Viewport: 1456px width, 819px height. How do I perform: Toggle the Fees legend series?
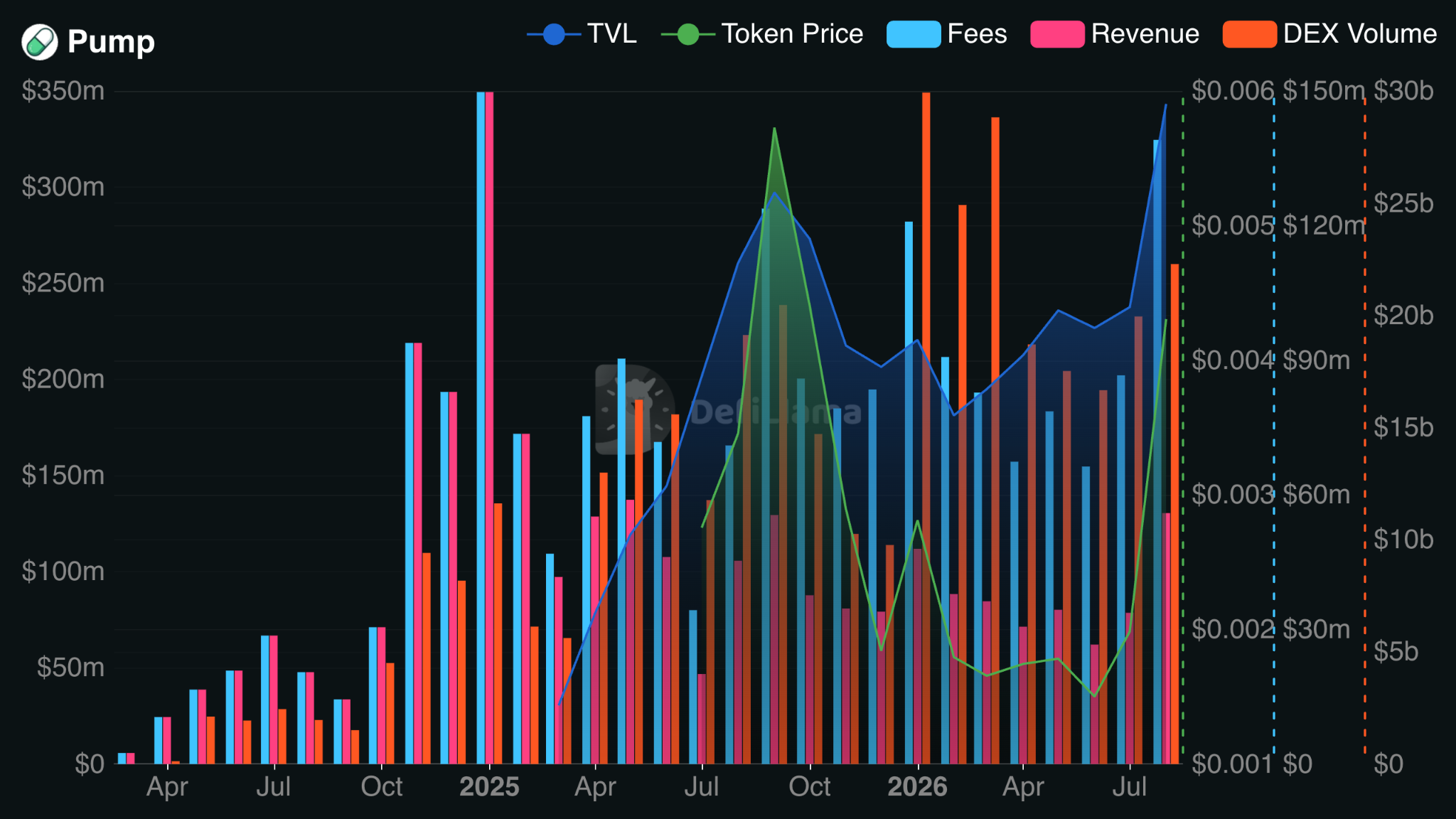tap(947, 33)
